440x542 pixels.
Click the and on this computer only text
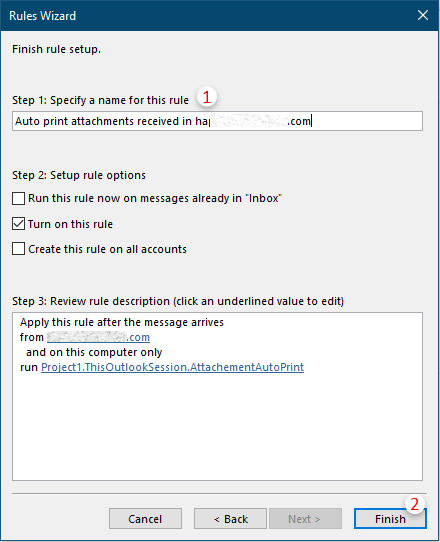click(94, 352)
